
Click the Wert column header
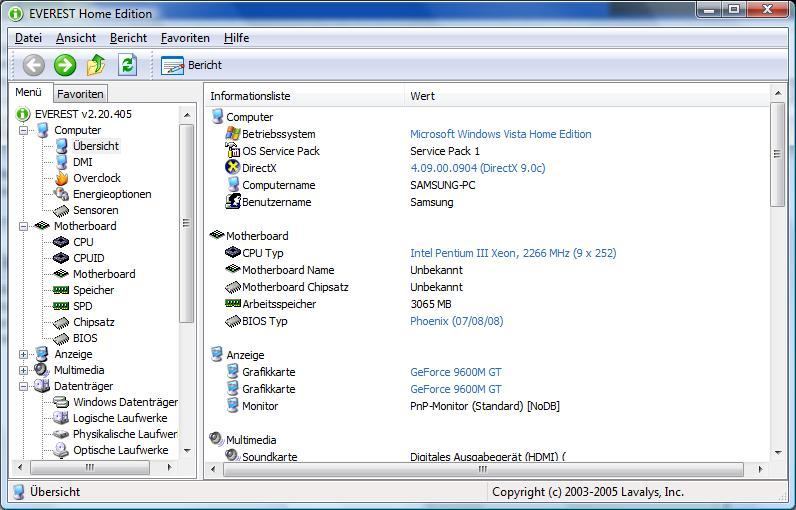tap(586, 96)
